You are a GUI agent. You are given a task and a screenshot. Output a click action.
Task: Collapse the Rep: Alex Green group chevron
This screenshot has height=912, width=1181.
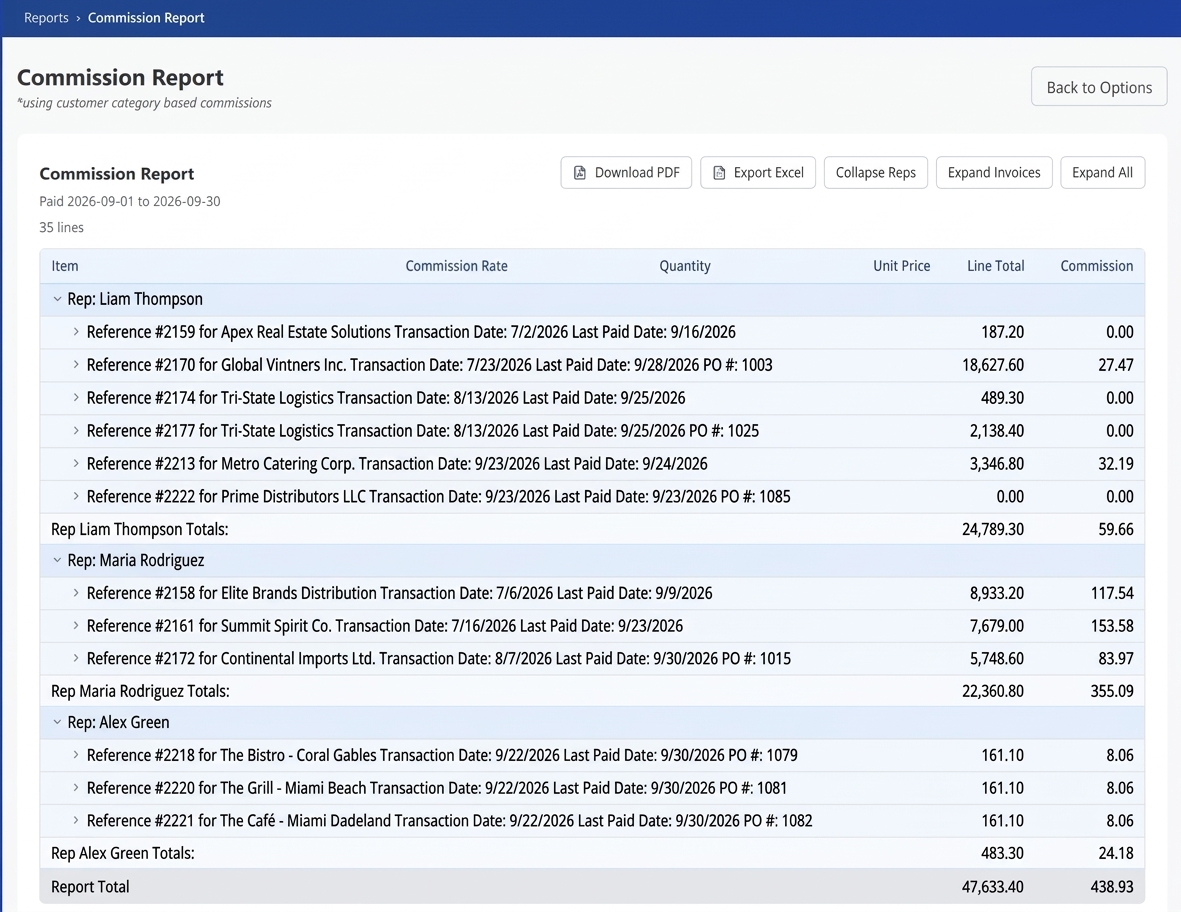(x=57, y=722)
